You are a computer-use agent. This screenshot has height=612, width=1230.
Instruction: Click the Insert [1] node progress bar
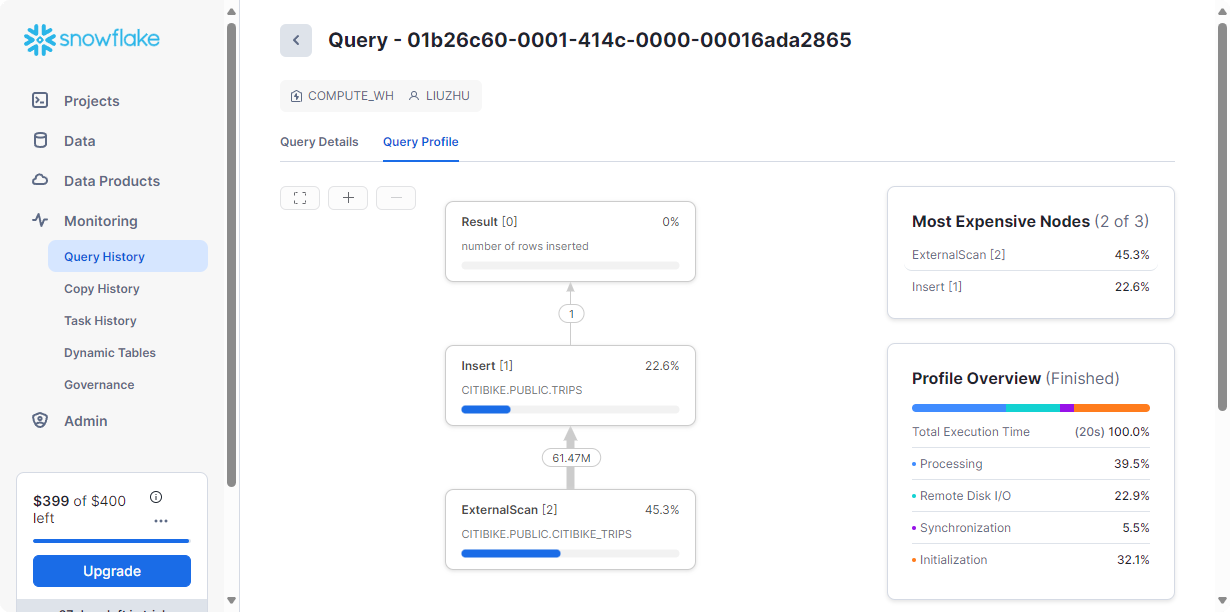click(570, 409)
